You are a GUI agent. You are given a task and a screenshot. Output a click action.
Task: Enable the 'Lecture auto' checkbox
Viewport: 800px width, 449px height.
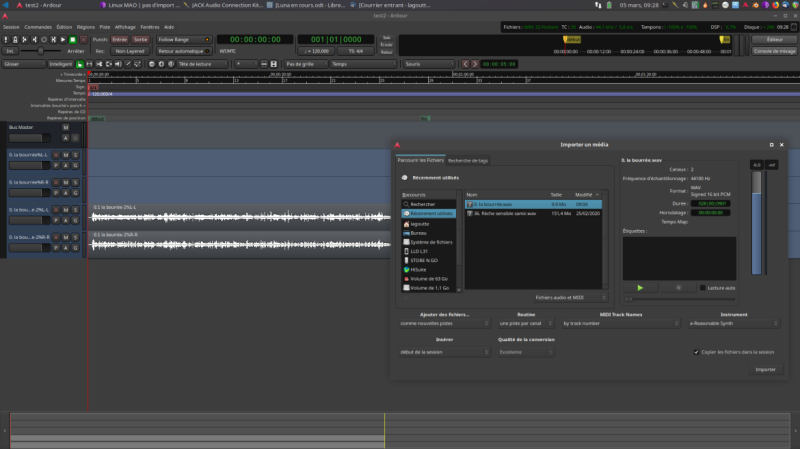point(703,287)
